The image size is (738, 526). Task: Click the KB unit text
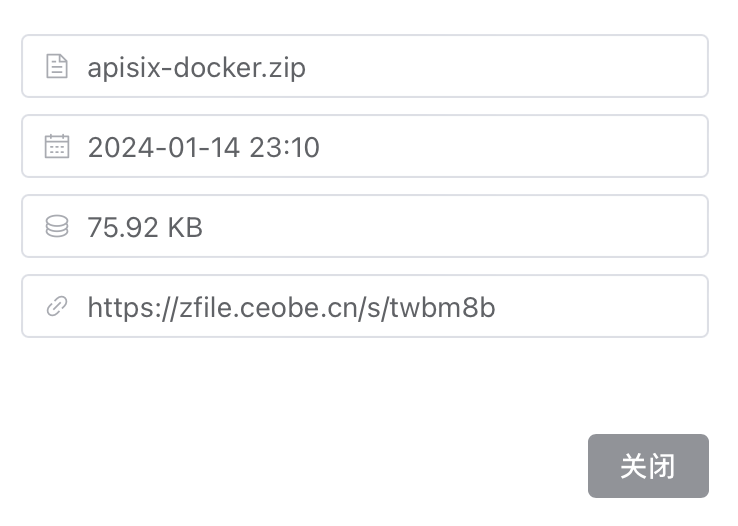[184, 228]
